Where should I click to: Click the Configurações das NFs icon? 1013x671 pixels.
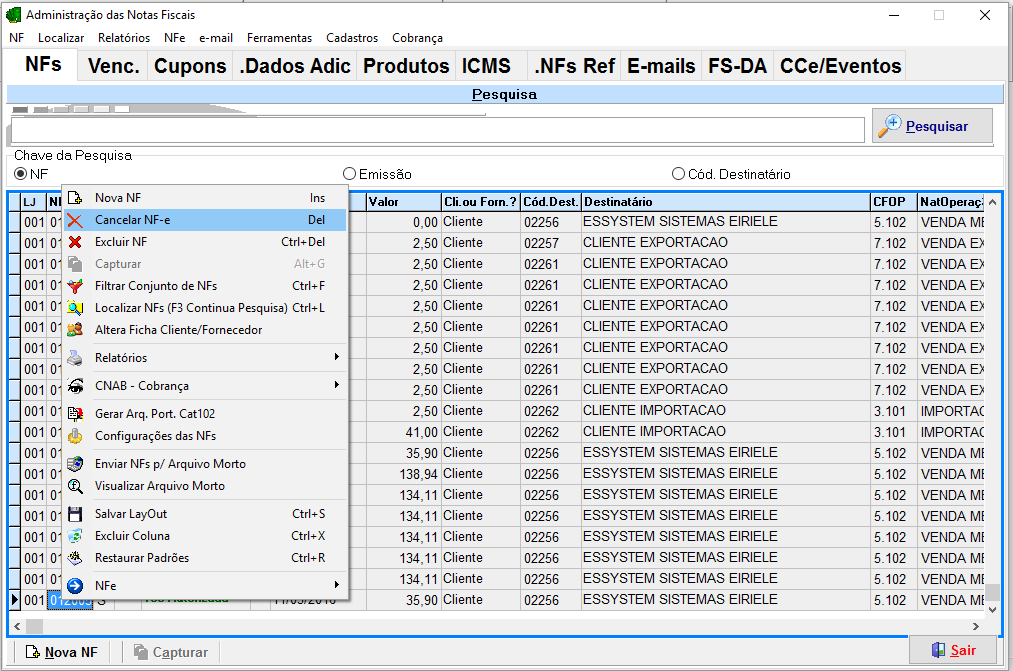coord(75,436)
